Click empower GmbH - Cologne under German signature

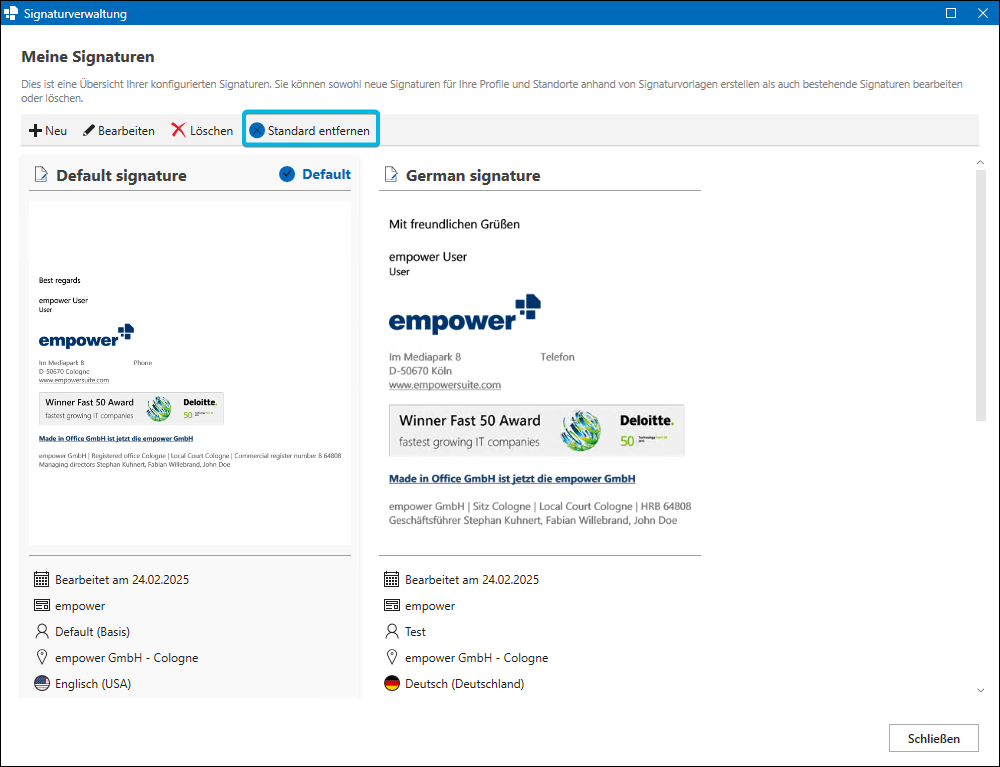(x=476, y=658)
